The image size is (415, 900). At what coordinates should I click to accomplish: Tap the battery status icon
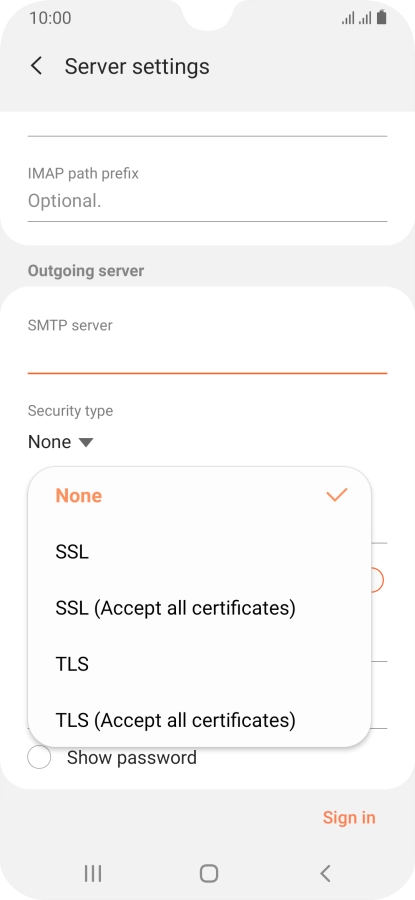pos(382,18)
